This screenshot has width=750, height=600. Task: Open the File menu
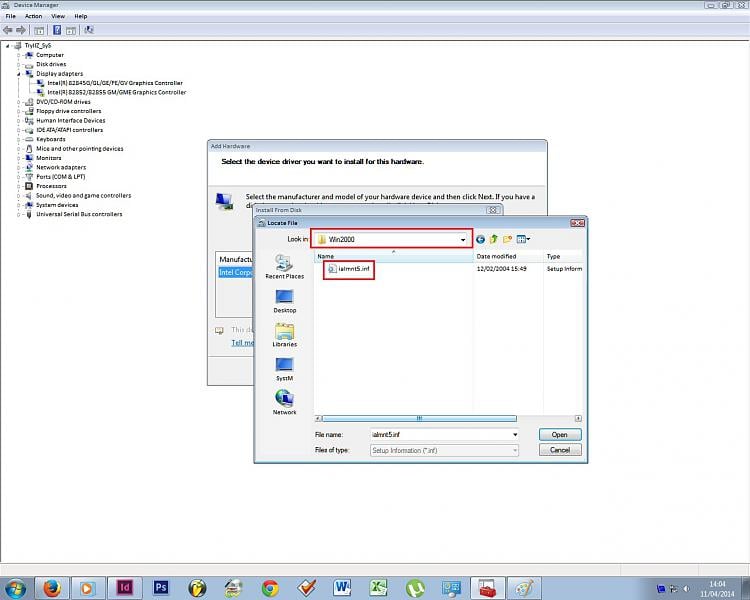11,16
